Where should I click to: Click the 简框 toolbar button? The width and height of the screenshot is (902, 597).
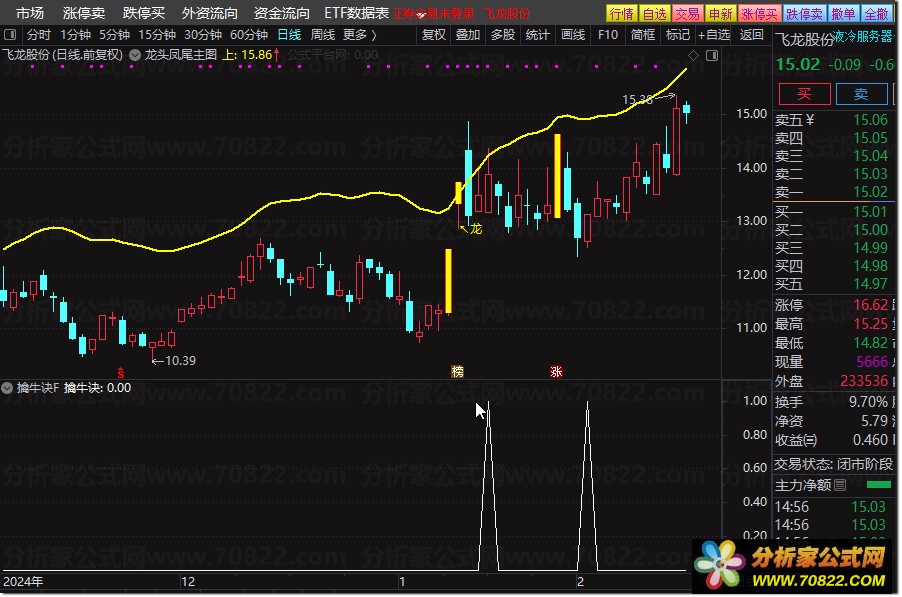(x=643, y=35)
